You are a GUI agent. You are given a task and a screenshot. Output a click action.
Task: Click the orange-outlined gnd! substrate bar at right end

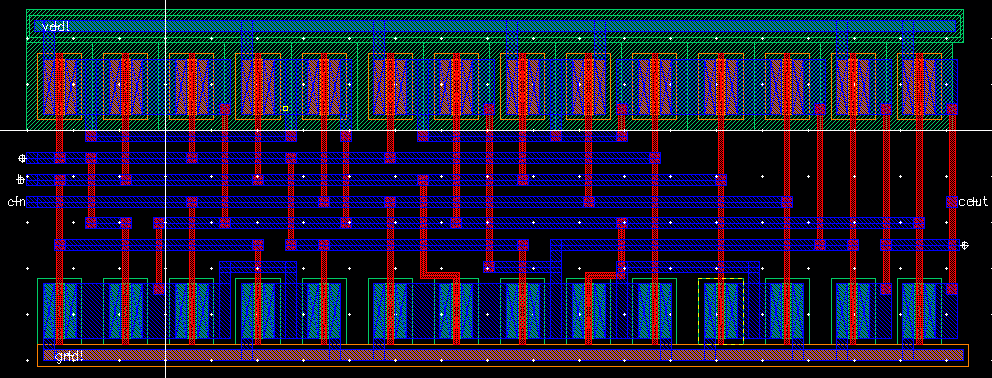(x=955, y=355)
